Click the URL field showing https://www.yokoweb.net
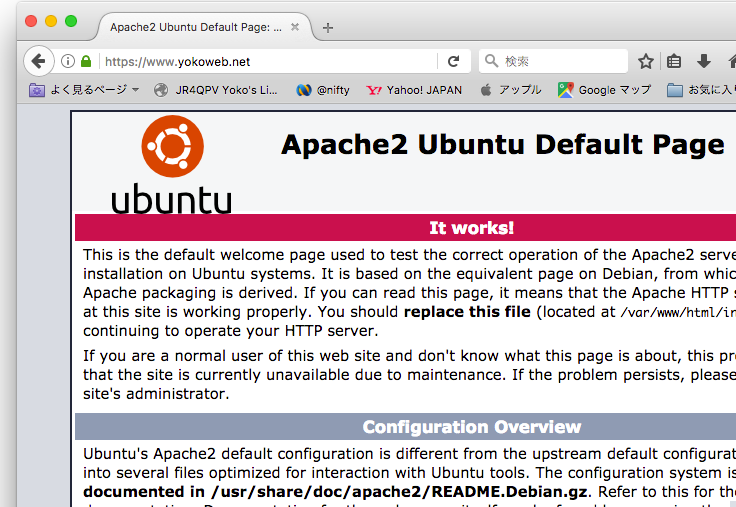Screen dimensions: 736x507 [268, 61]
